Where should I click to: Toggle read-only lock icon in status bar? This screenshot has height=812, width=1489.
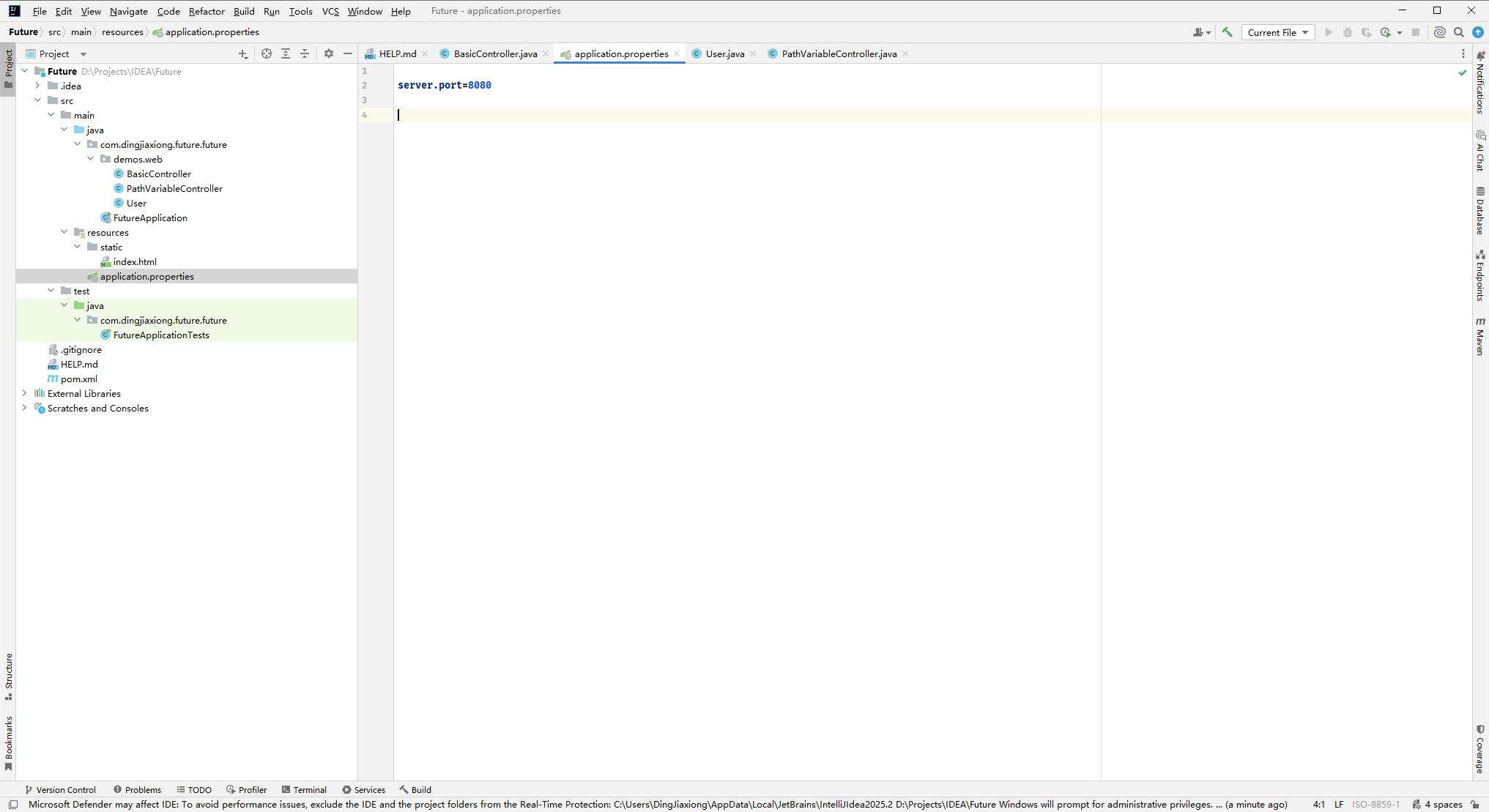[x=1475, y=804]
